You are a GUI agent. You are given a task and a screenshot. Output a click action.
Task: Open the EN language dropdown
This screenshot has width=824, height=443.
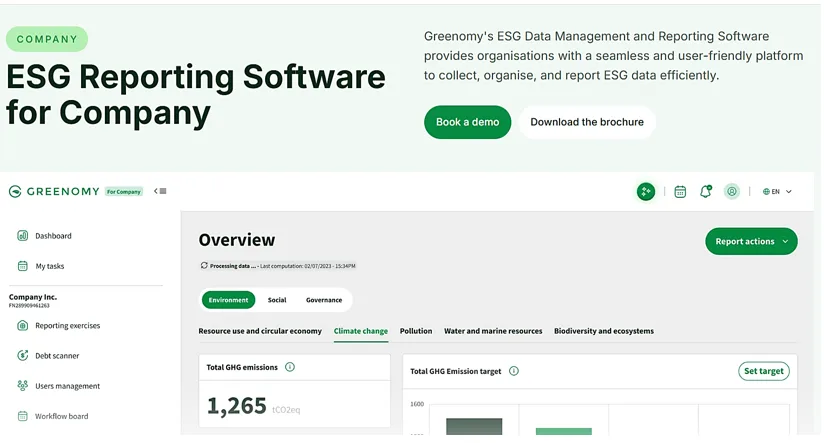(x=777, y=192)
